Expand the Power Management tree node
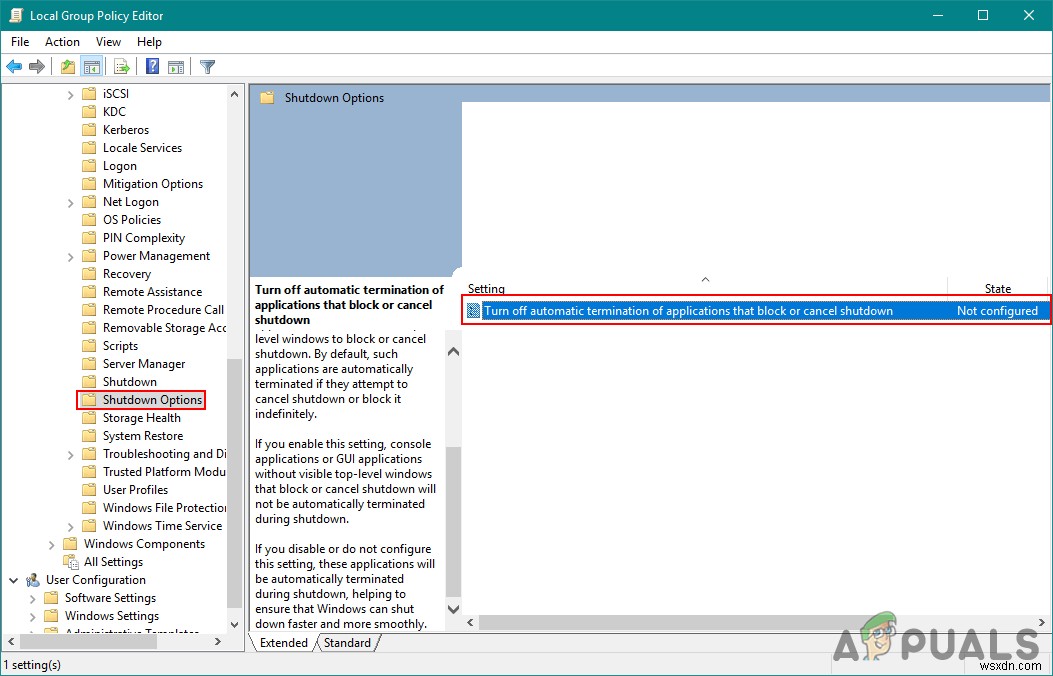The width and height of the screenshot is (1053, 676). tap(71, 256)
